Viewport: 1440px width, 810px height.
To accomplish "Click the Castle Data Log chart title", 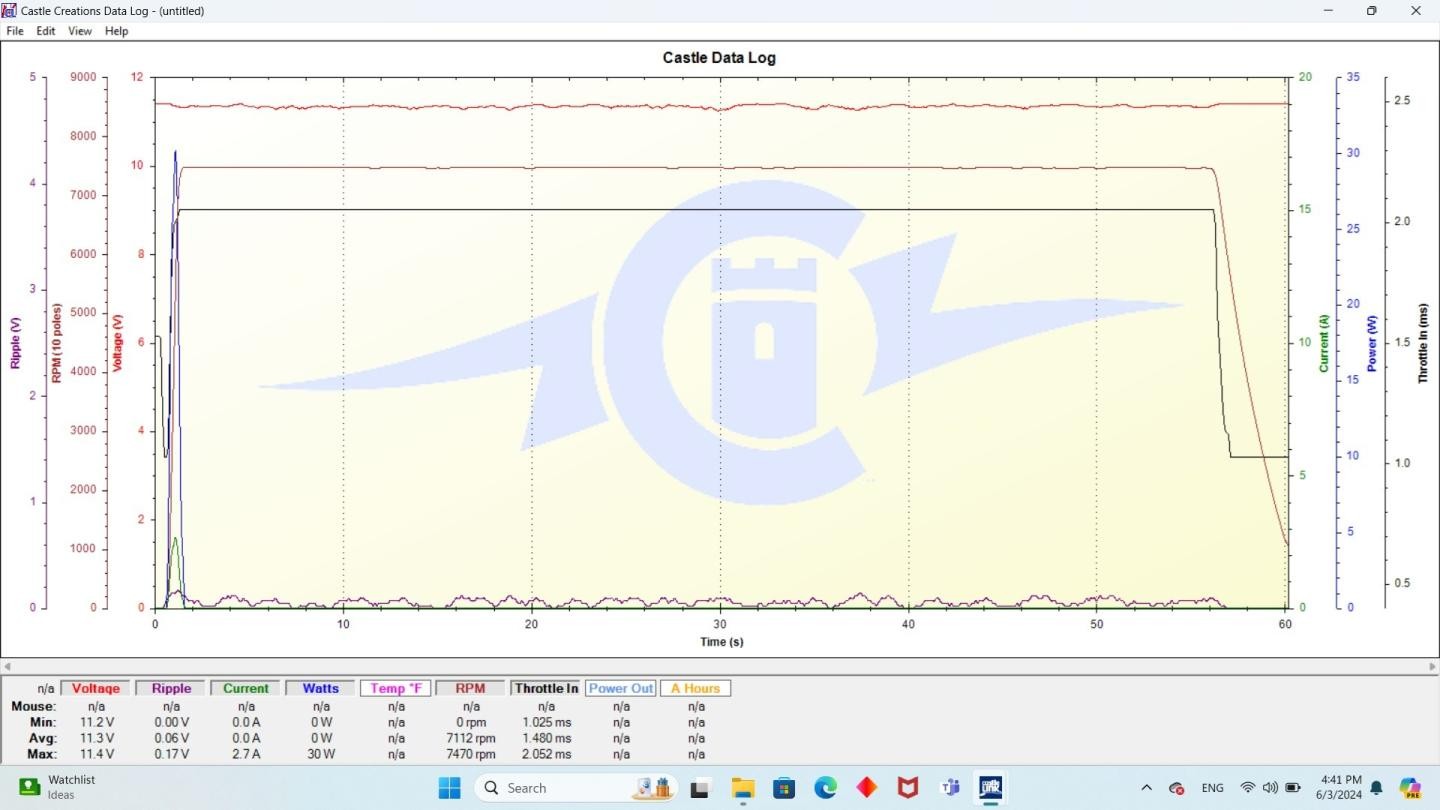I will 719,58.
